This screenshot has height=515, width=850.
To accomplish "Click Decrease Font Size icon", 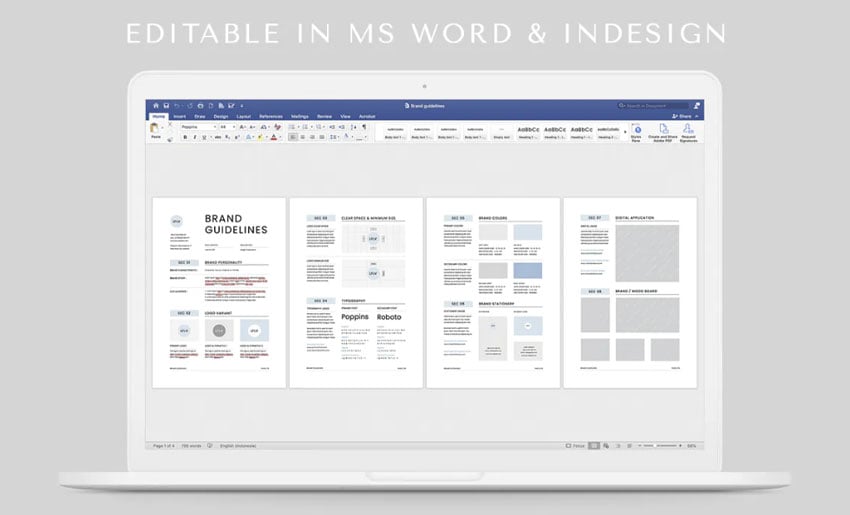I will pos(253,127).
